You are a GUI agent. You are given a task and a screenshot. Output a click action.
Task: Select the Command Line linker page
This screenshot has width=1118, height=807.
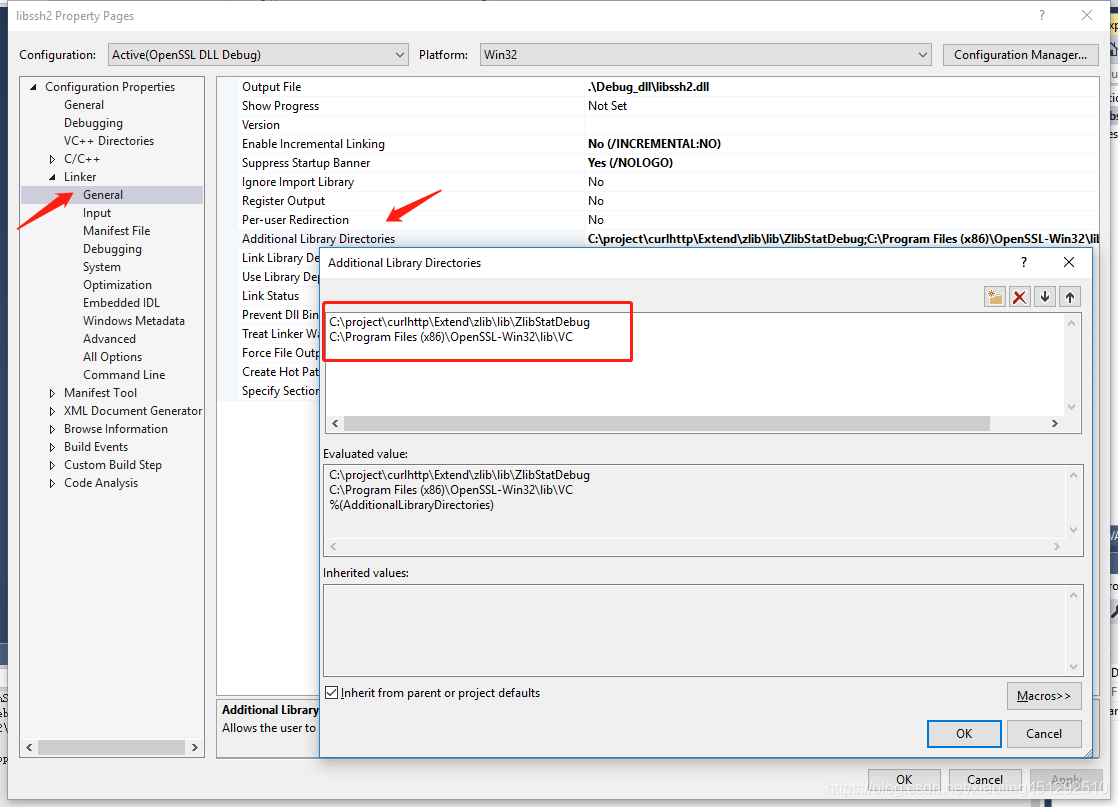pyautogui.click(x=124, y=374)
